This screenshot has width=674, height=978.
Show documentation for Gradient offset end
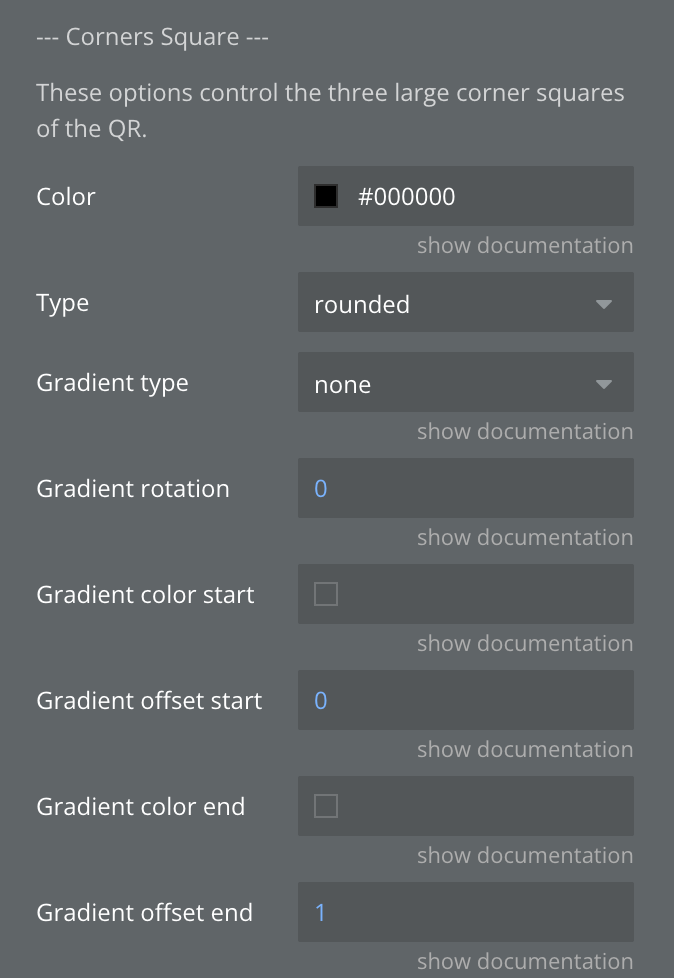tap(524, 962)
